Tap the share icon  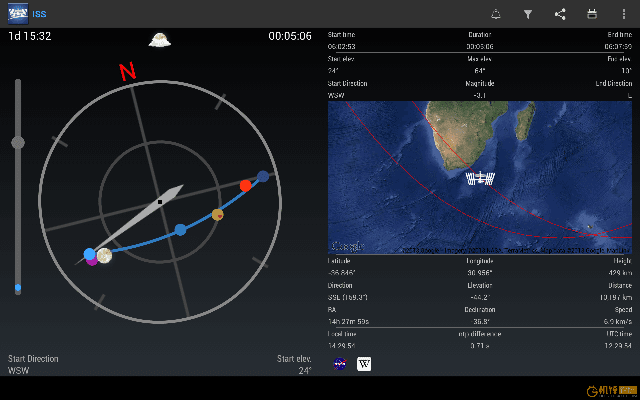560,14
